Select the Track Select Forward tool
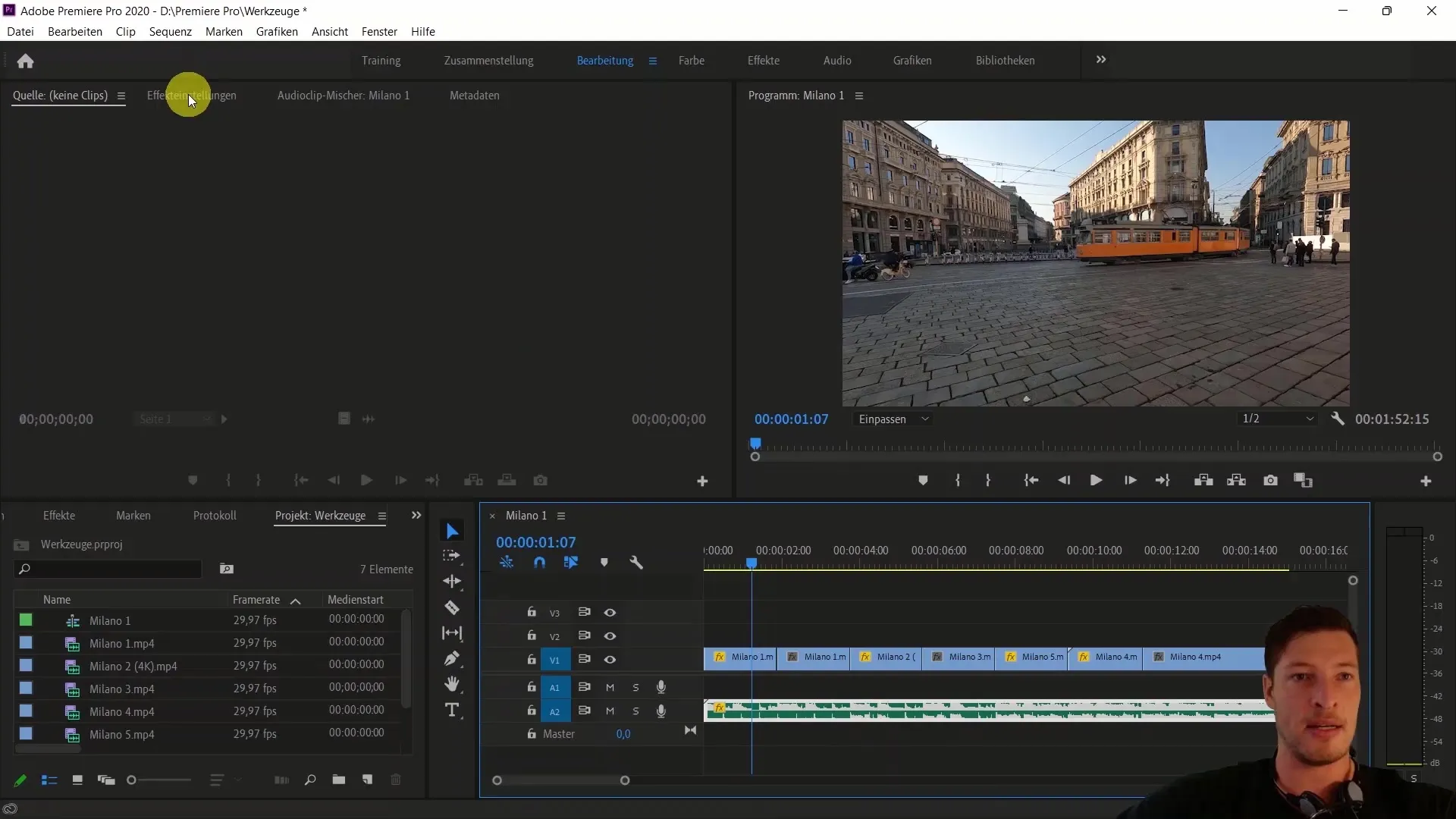1456x819 pixels. (452, 556)
